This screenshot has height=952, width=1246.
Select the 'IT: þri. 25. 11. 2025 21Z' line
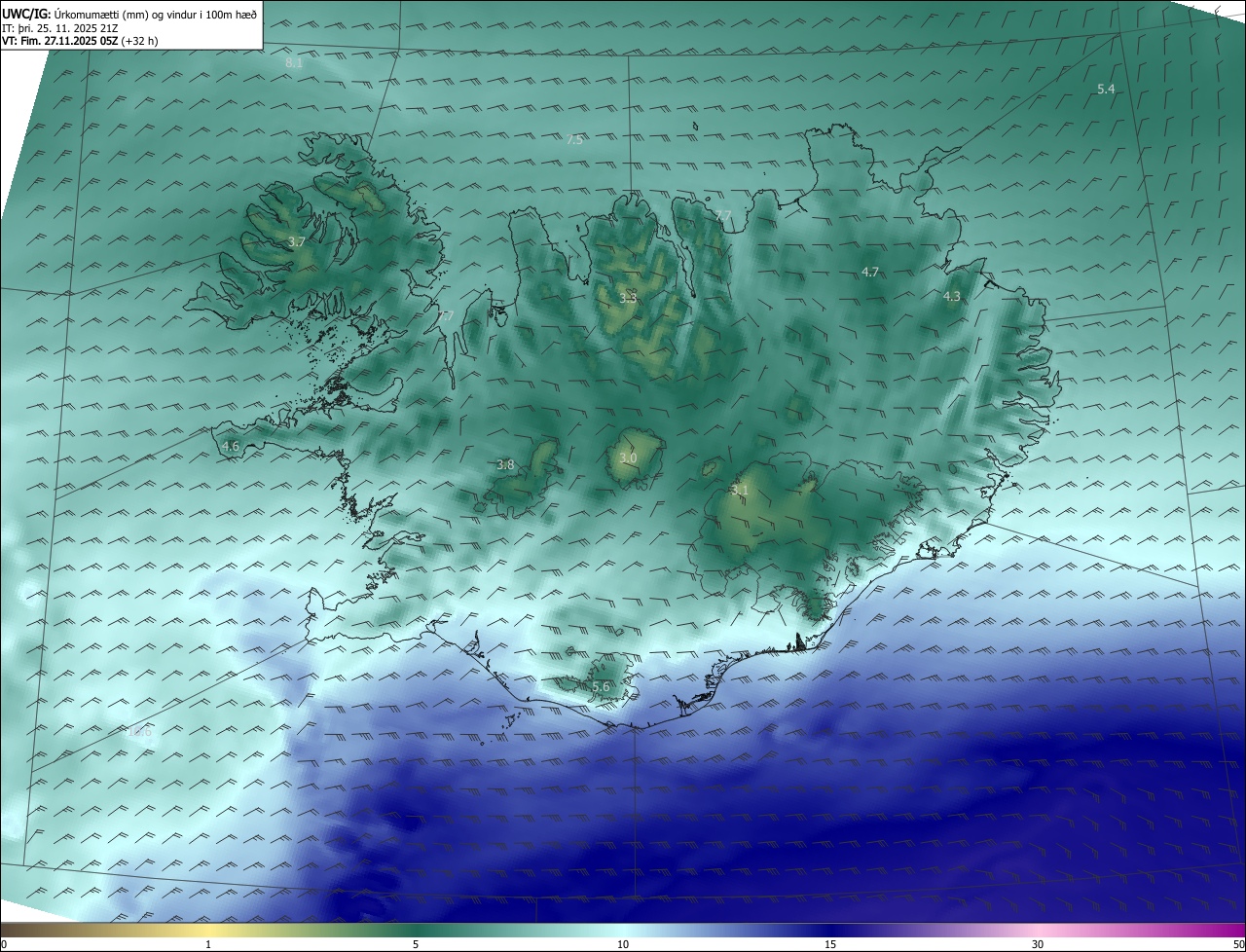60,28
